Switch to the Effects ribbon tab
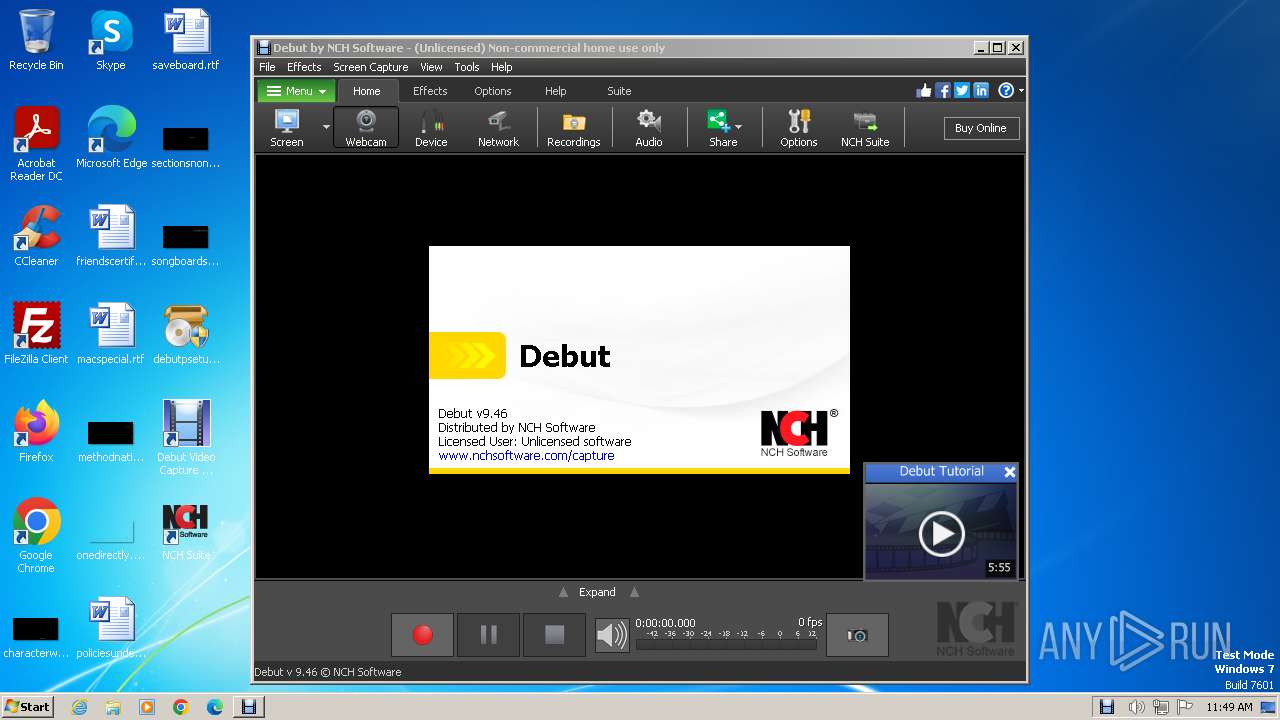The height and width of the screenshot is (720, 1280). (x=430, y=91)
